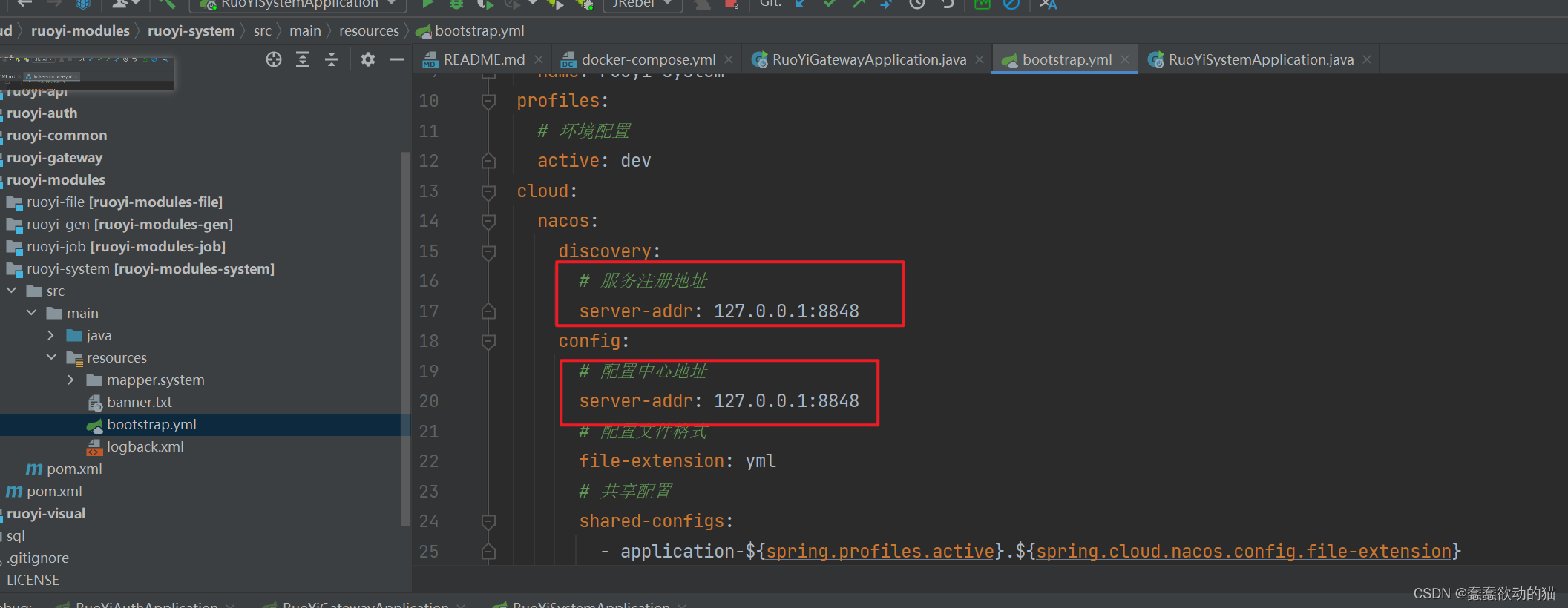This screenshot has width=1568, height=608.
Task: Place the cursor on 'file-extension: yml' line
Action: [x=677, y=461]
